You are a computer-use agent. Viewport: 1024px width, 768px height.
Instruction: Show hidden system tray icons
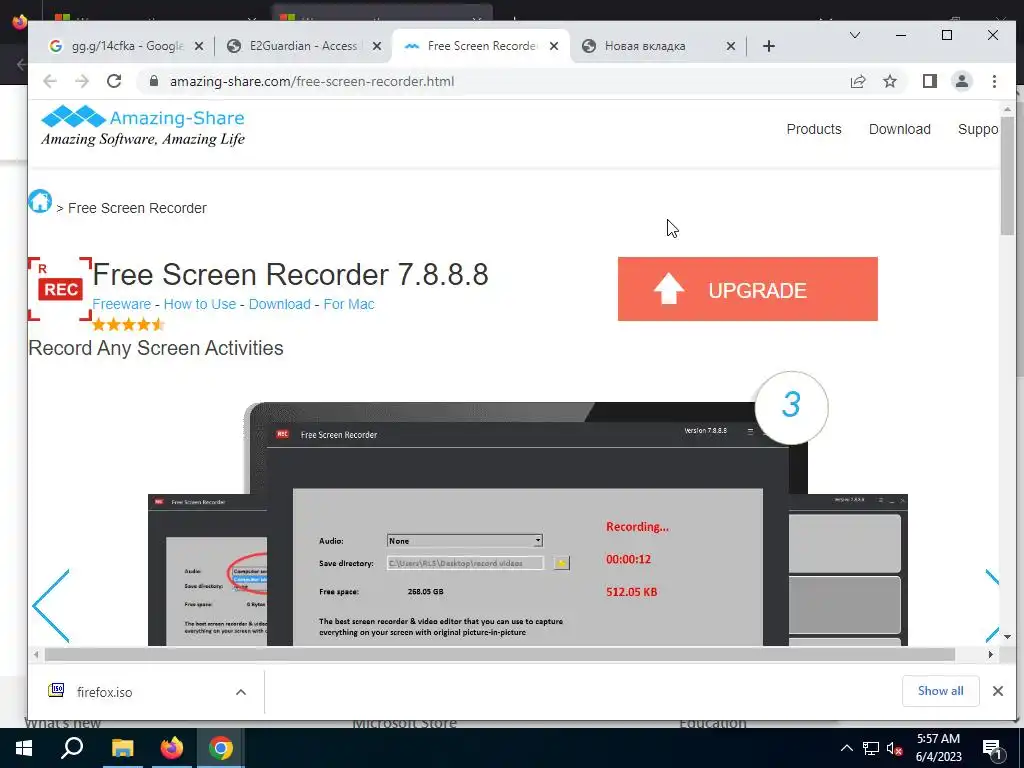[x=846, y=748]
